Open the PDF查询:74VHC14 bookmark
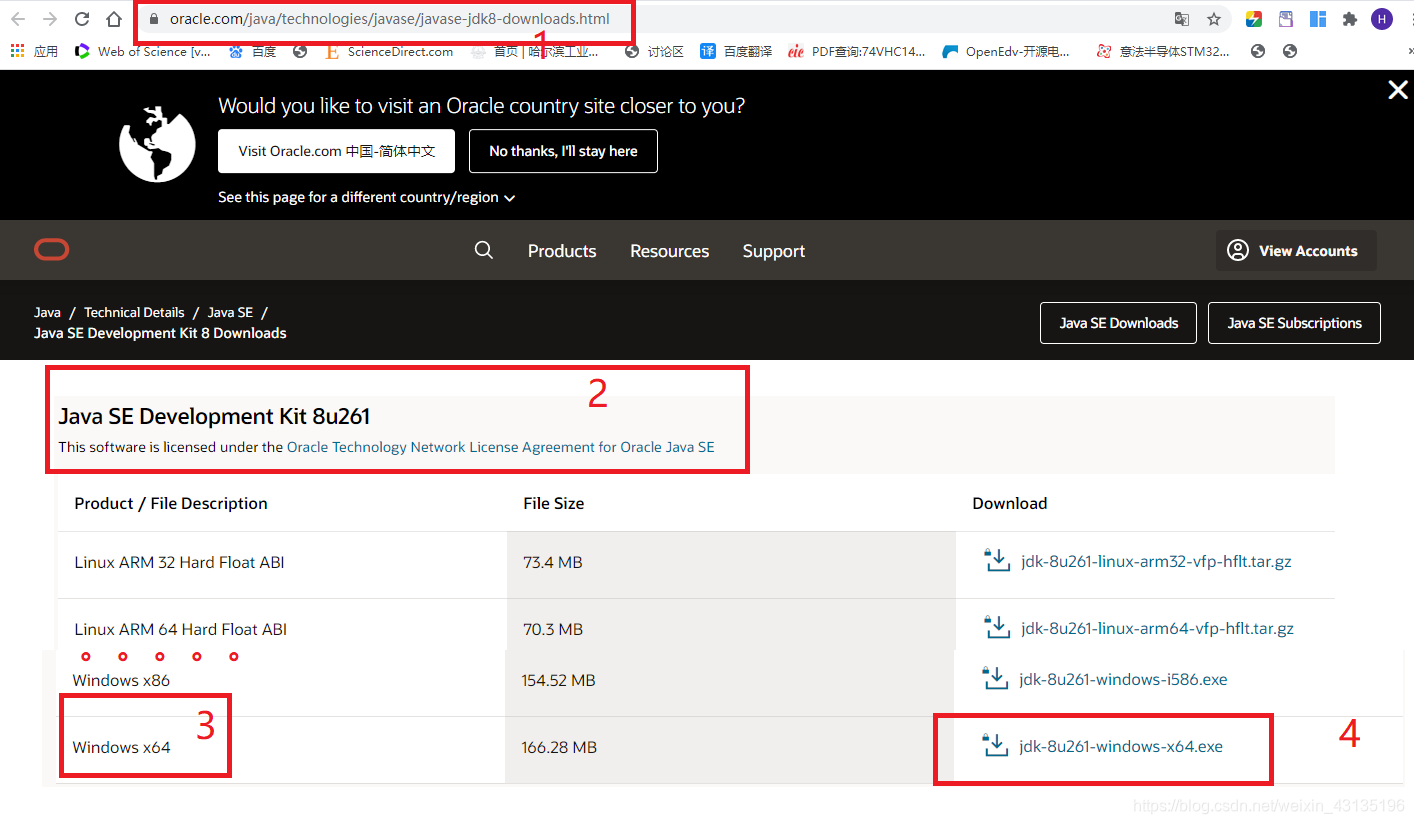The image size is (1414, 824). (857, 51)
